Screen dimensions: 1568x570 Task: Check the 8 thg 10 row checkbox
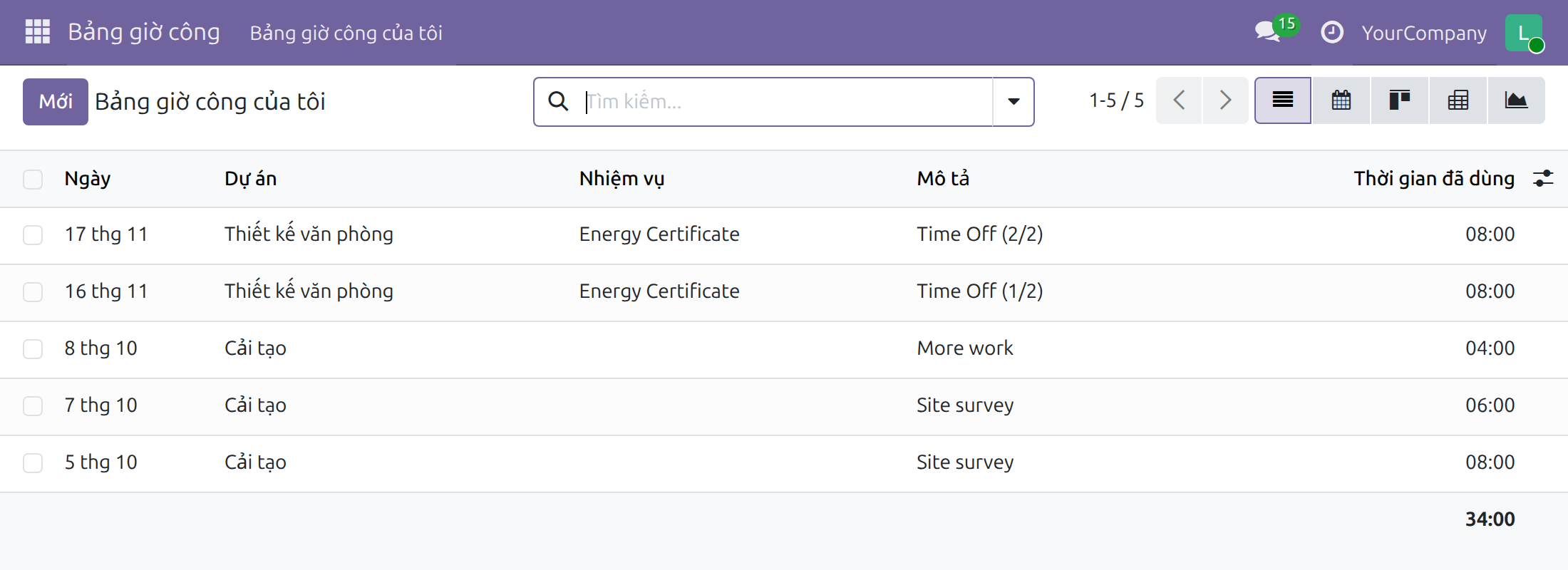(33, 348)
